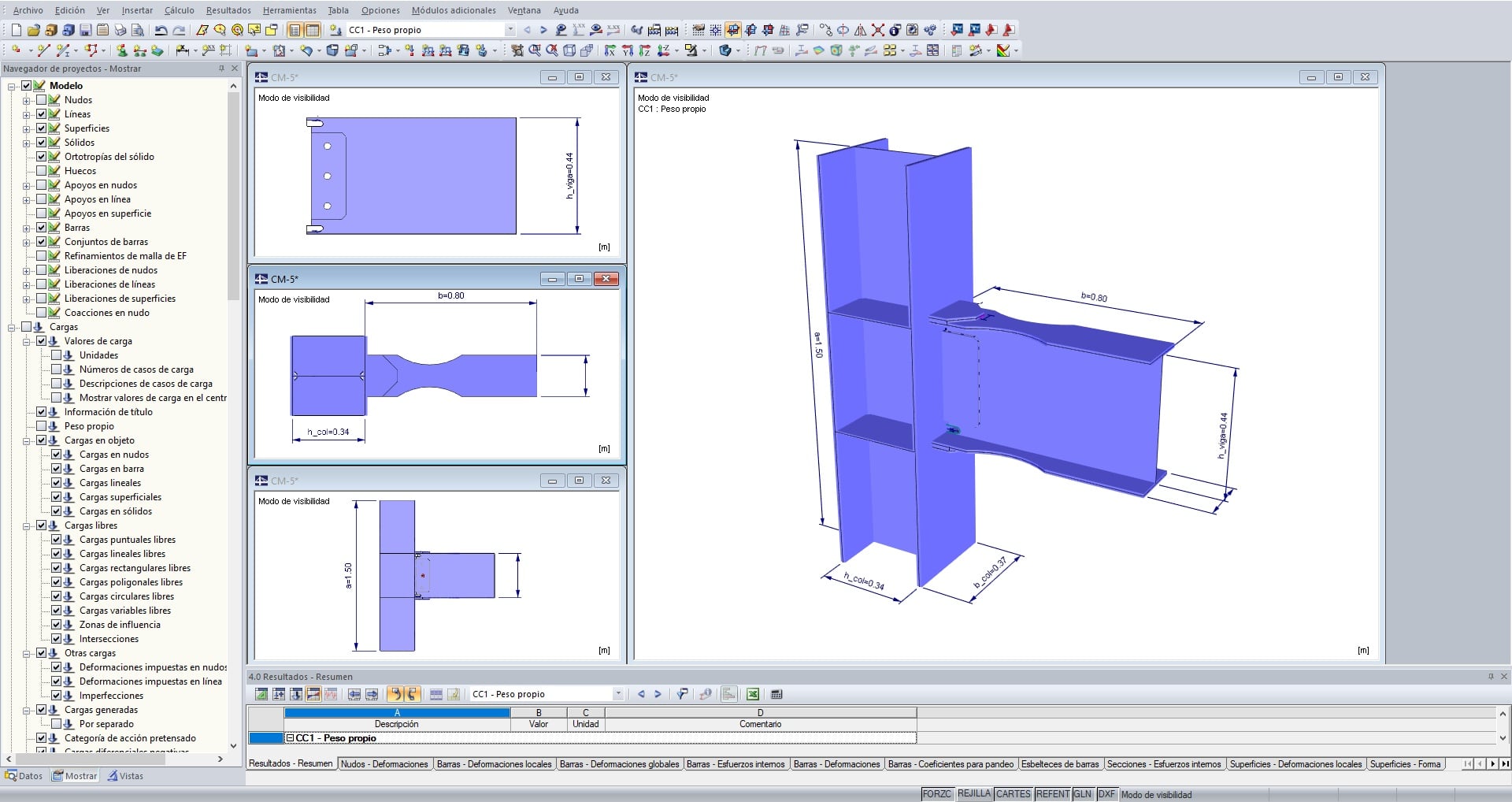Select the view in X direction icon
1512x802 pixels.
coord(610,50)
